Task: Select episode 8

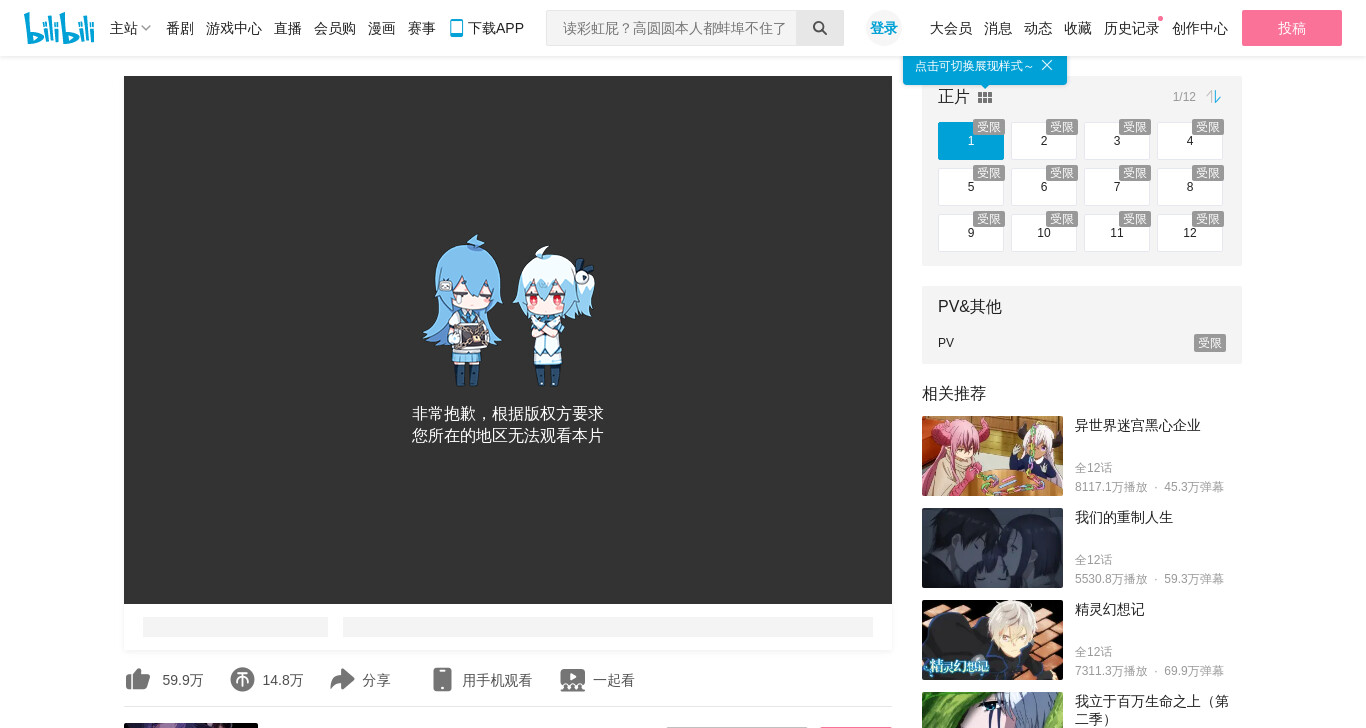Action: [x=1190, y=187]
